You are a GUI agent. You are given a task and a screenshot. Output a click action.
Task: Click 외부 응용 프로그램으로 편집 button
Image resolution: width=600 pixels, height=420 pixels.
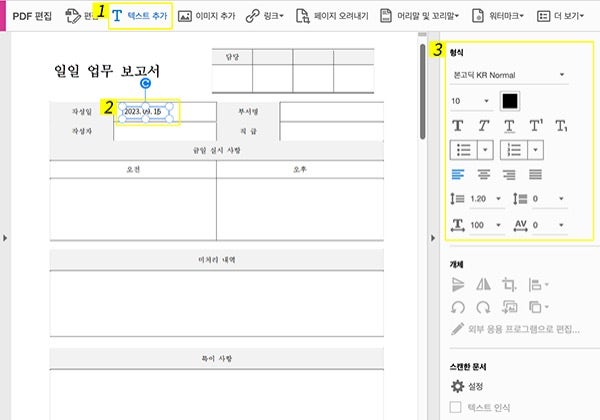(x=515, y=329)
